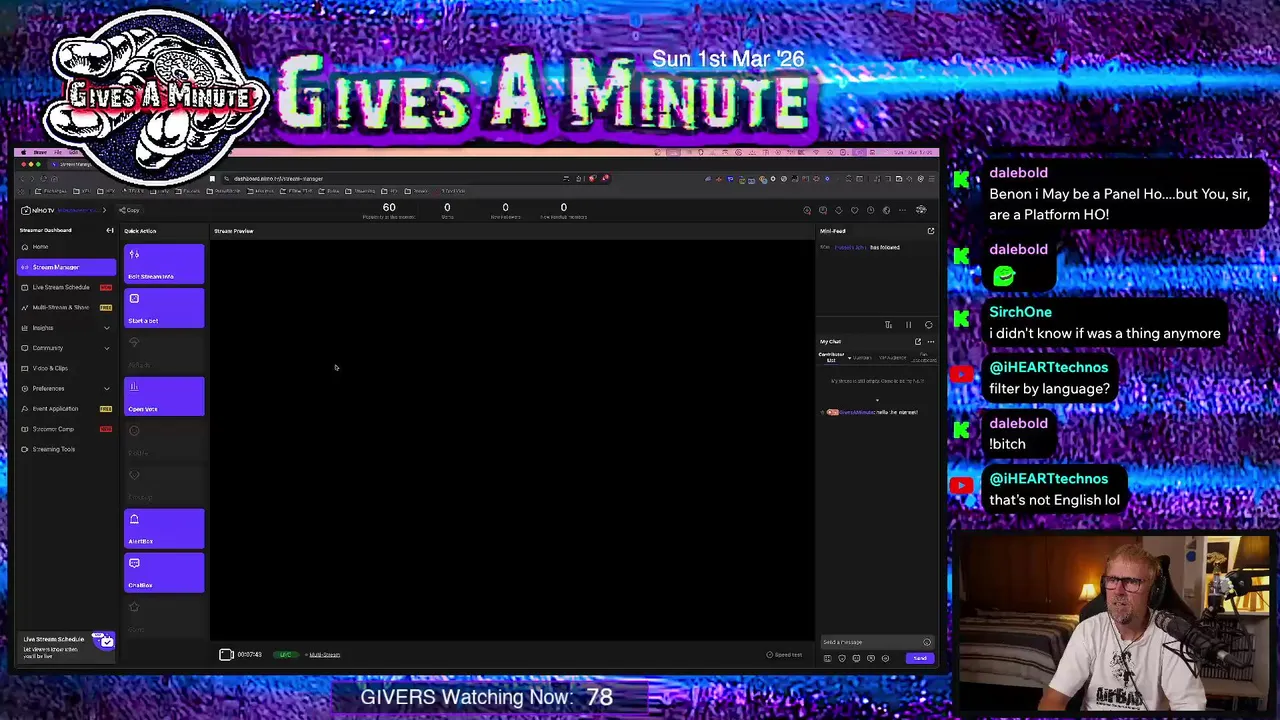Viewport: 1280px width, 720px height.
Task: Open the Brave menu in menu bar
Action: click(x=40, y=152)
